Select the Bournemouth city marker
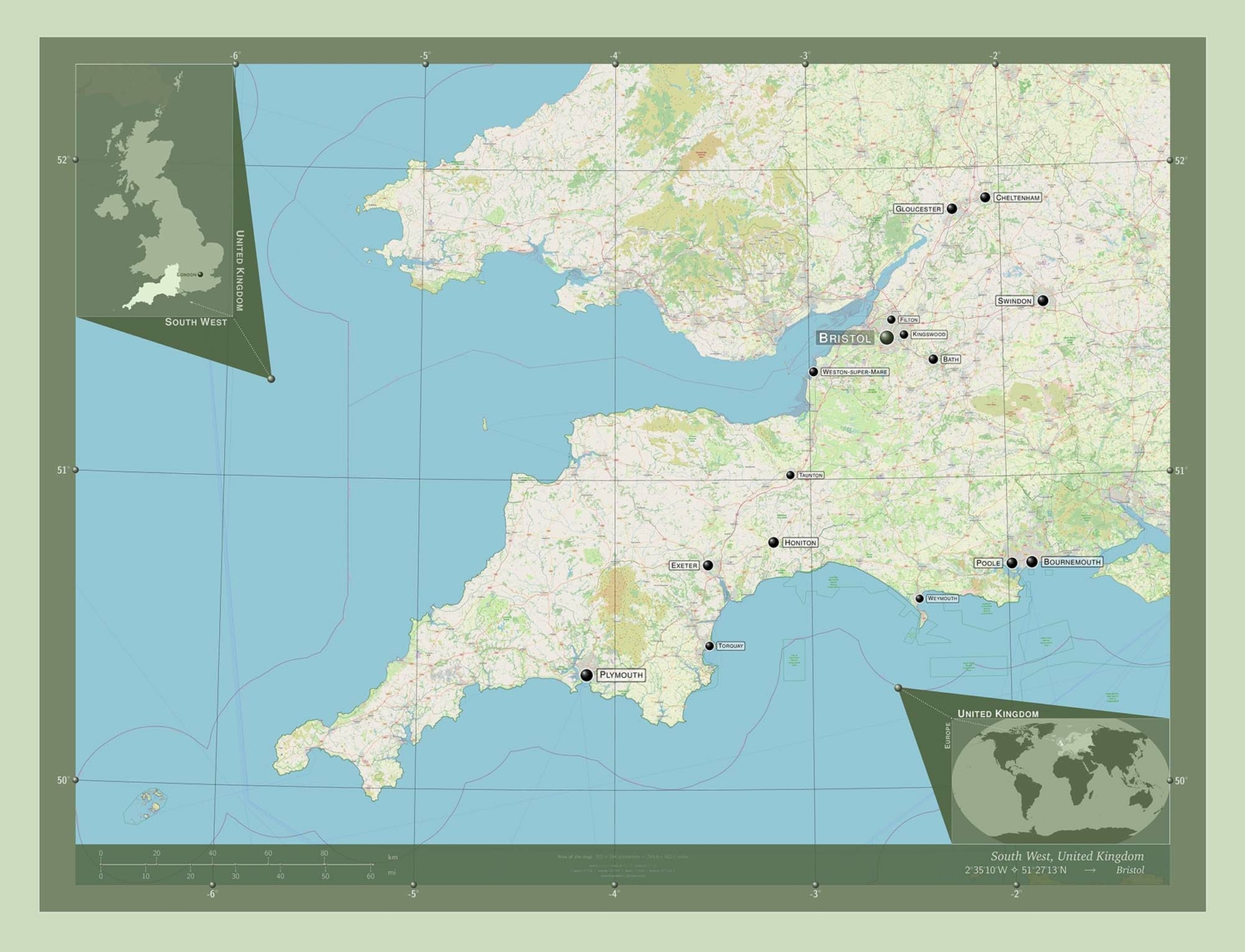 [x=1033, y=561]
